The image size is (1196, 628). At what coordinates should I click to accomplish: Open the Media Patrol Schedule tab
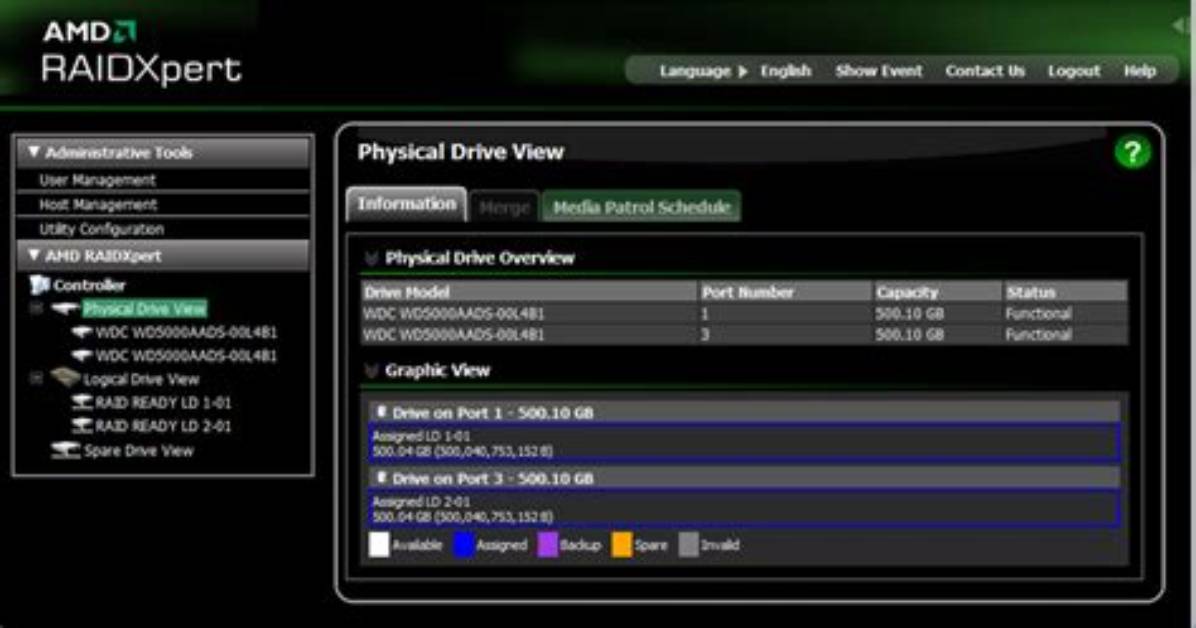[x=641, y=207]
